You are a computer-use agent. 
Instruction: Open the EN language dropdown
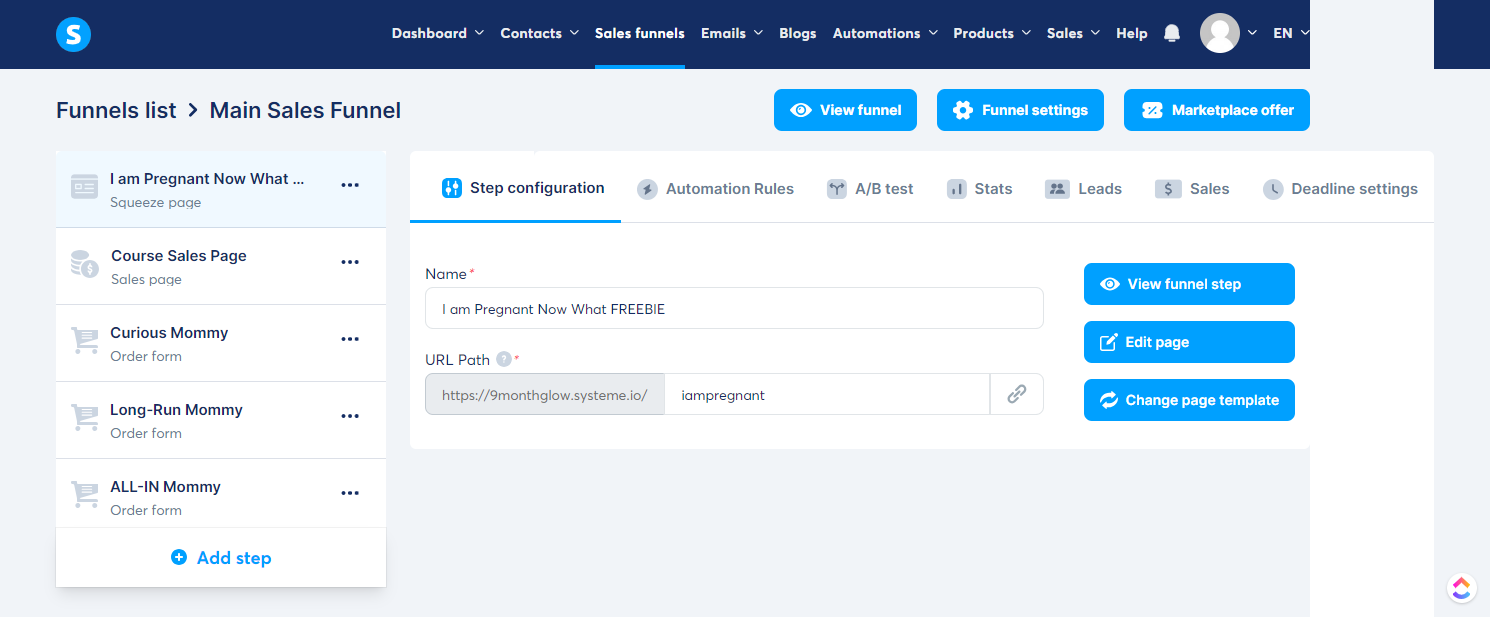coord(1291,33)
